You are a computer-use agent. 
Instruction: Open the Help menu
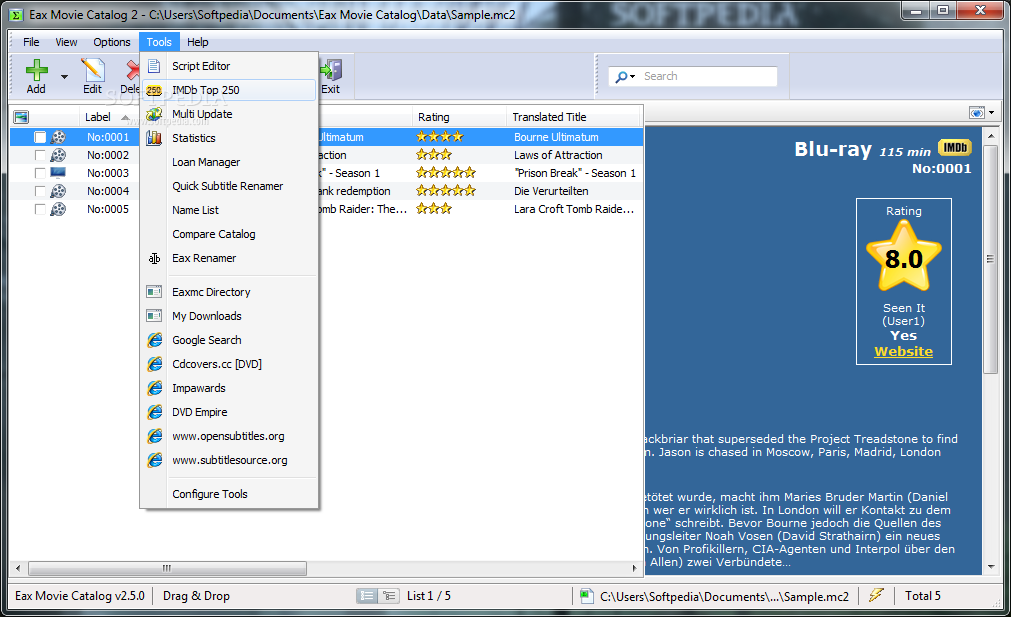pos(197,42)
